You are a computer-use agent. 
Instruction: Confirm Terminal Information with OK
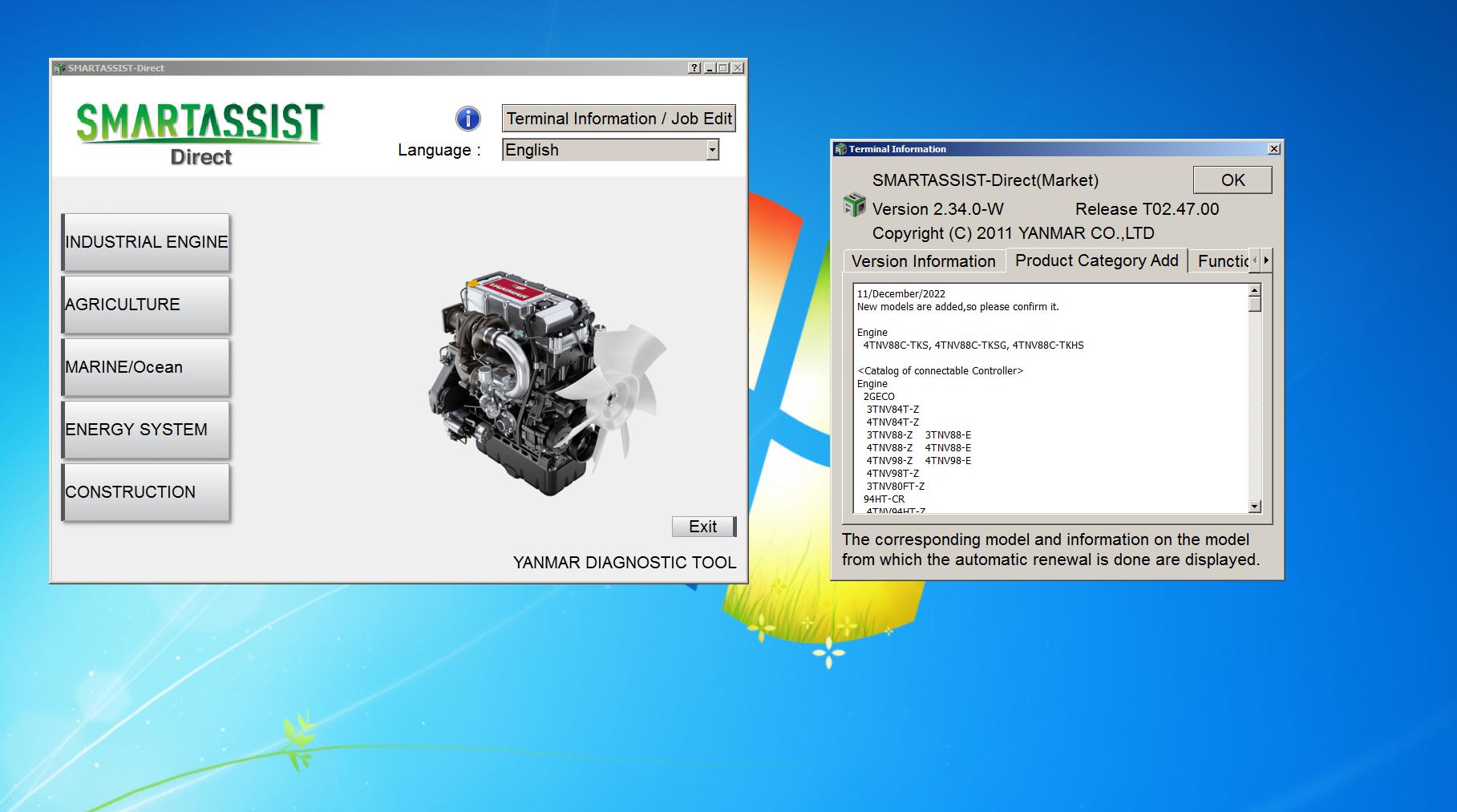point(1232,180)
